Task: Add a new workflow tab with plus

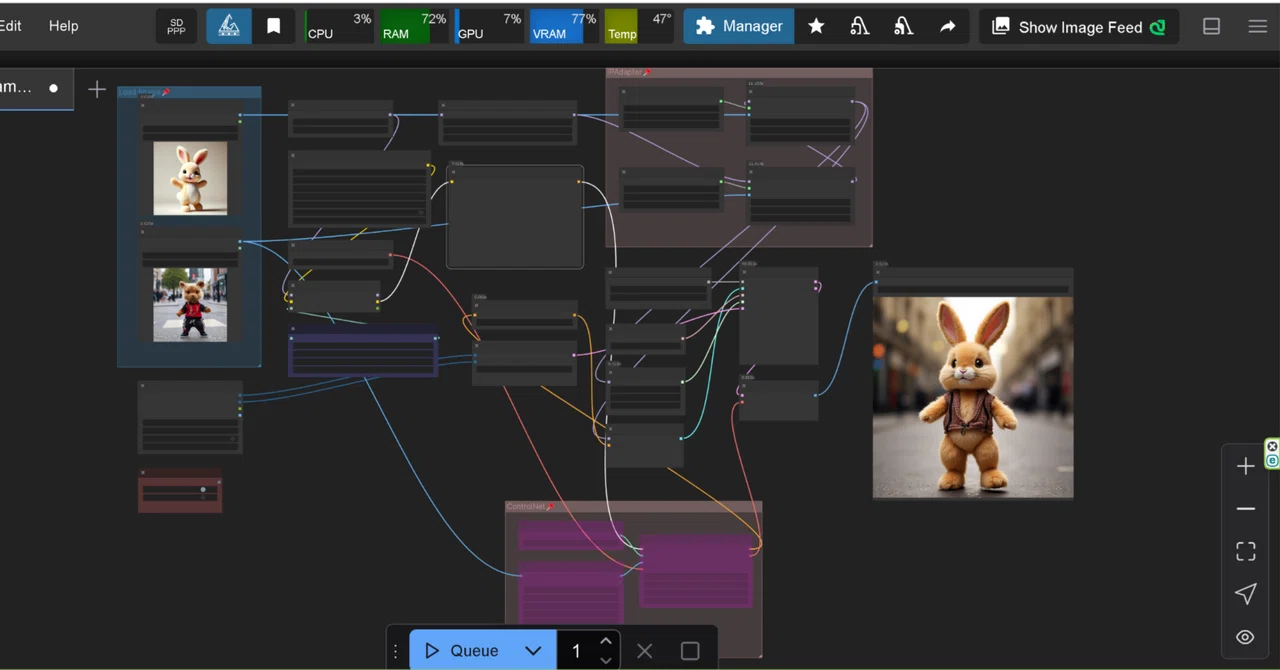Action: [97, 89]
